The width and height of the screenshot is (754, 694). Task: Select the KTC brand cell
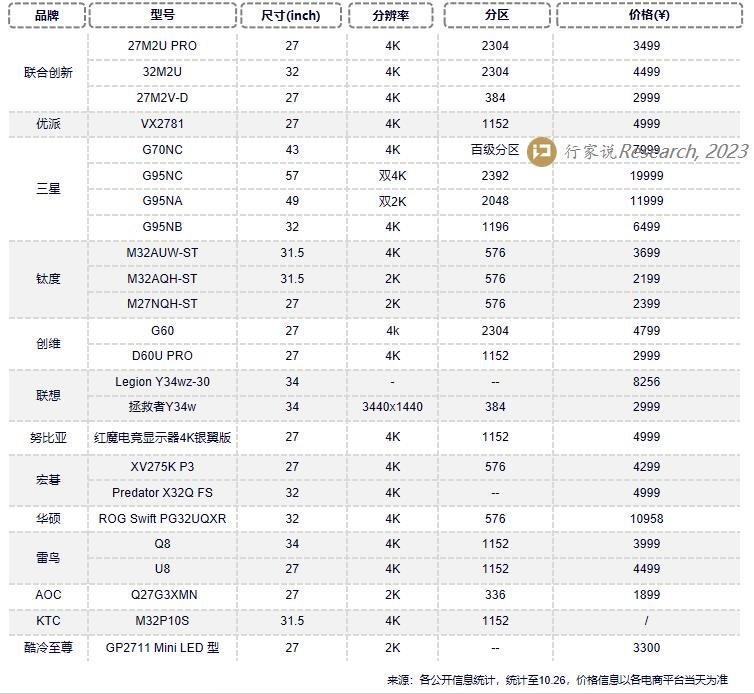tap(48, 621)
